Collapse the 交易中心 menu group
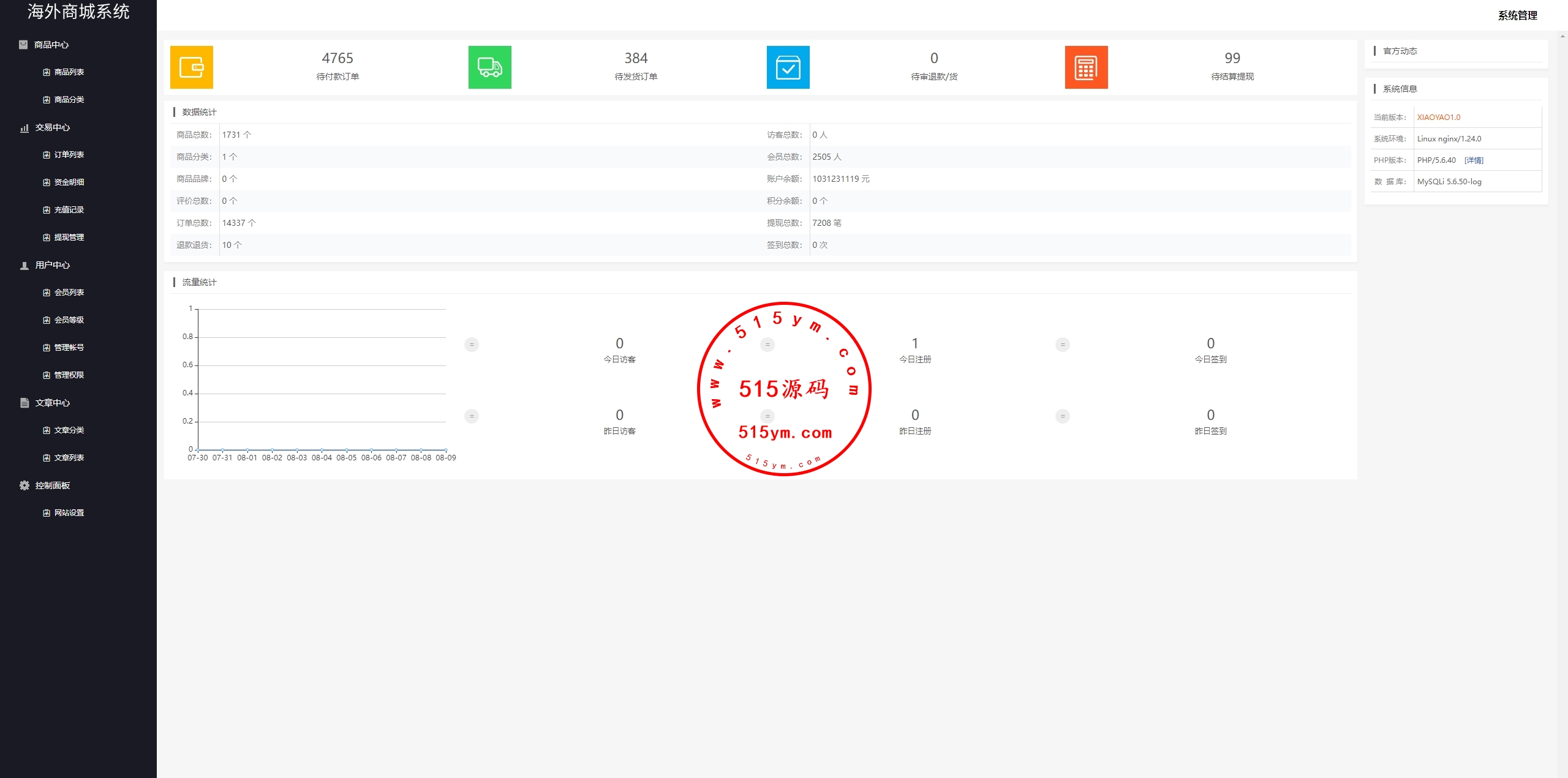Image resolution: width=1568 pixels, height=778 pixels. click(x=53, y=127)
